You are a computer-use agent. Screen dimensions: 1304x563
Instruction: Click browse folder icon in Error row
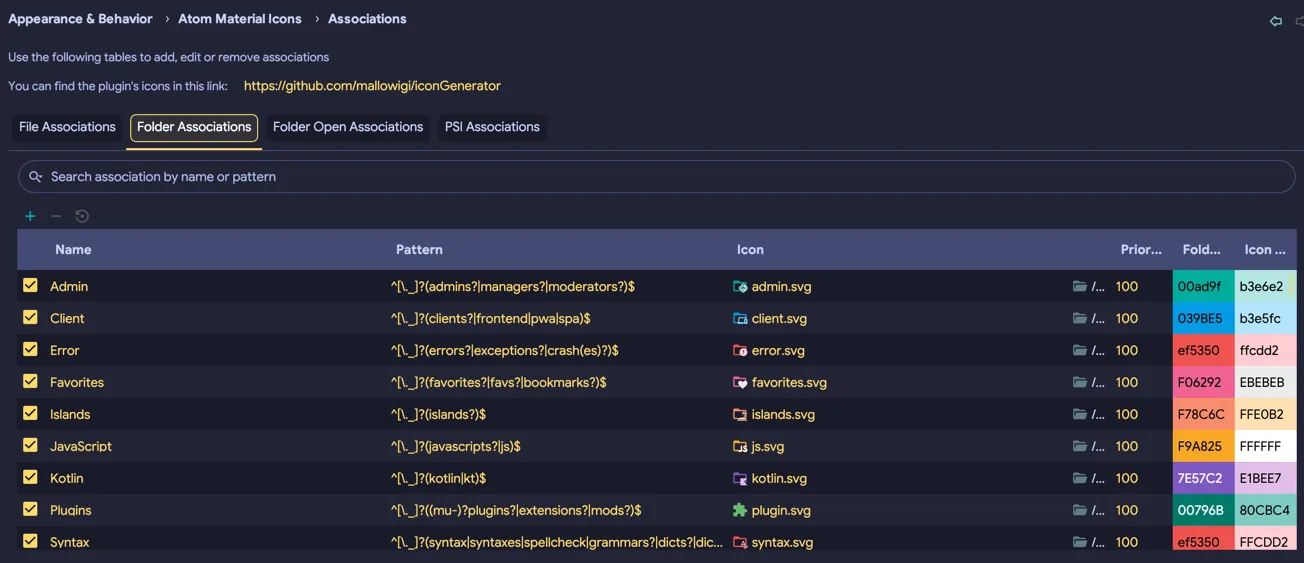coord(1080,350)
